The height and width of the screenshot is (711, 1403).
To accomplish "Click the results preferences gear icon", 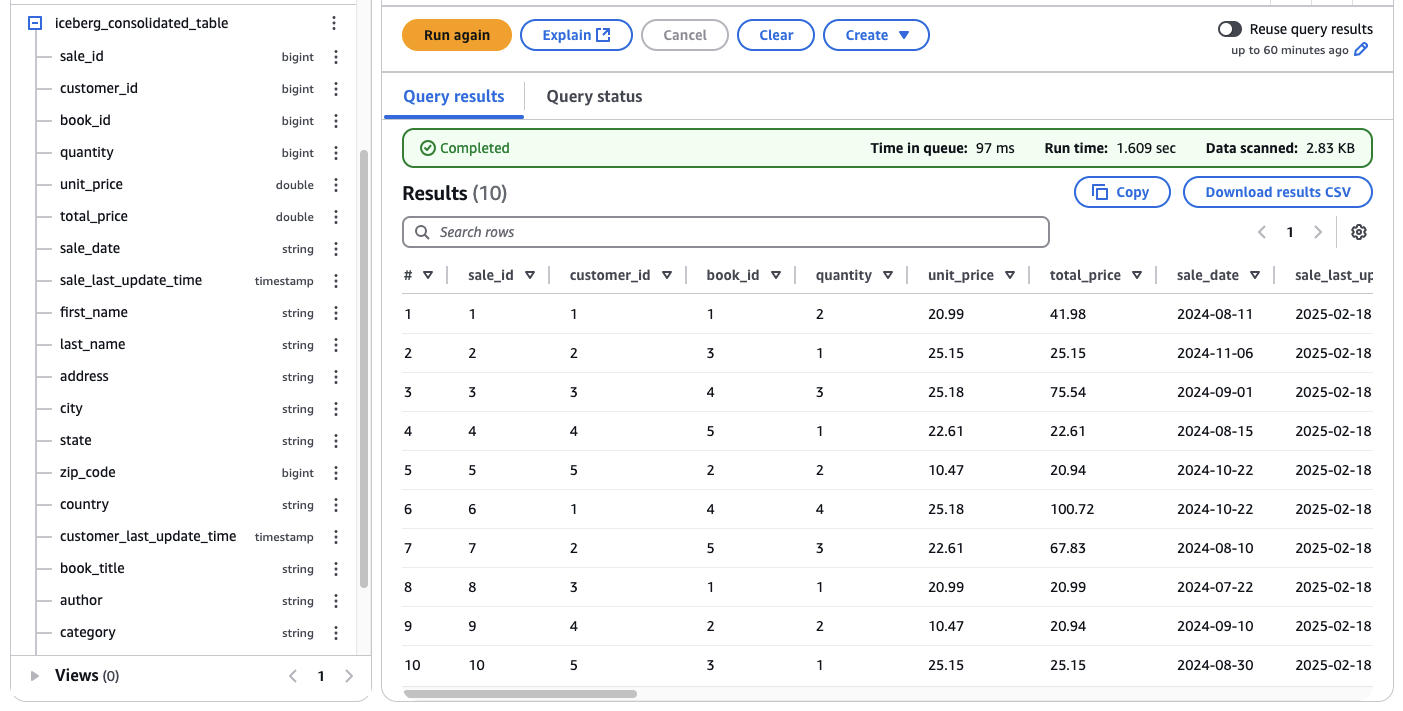I will (1358, 232).
